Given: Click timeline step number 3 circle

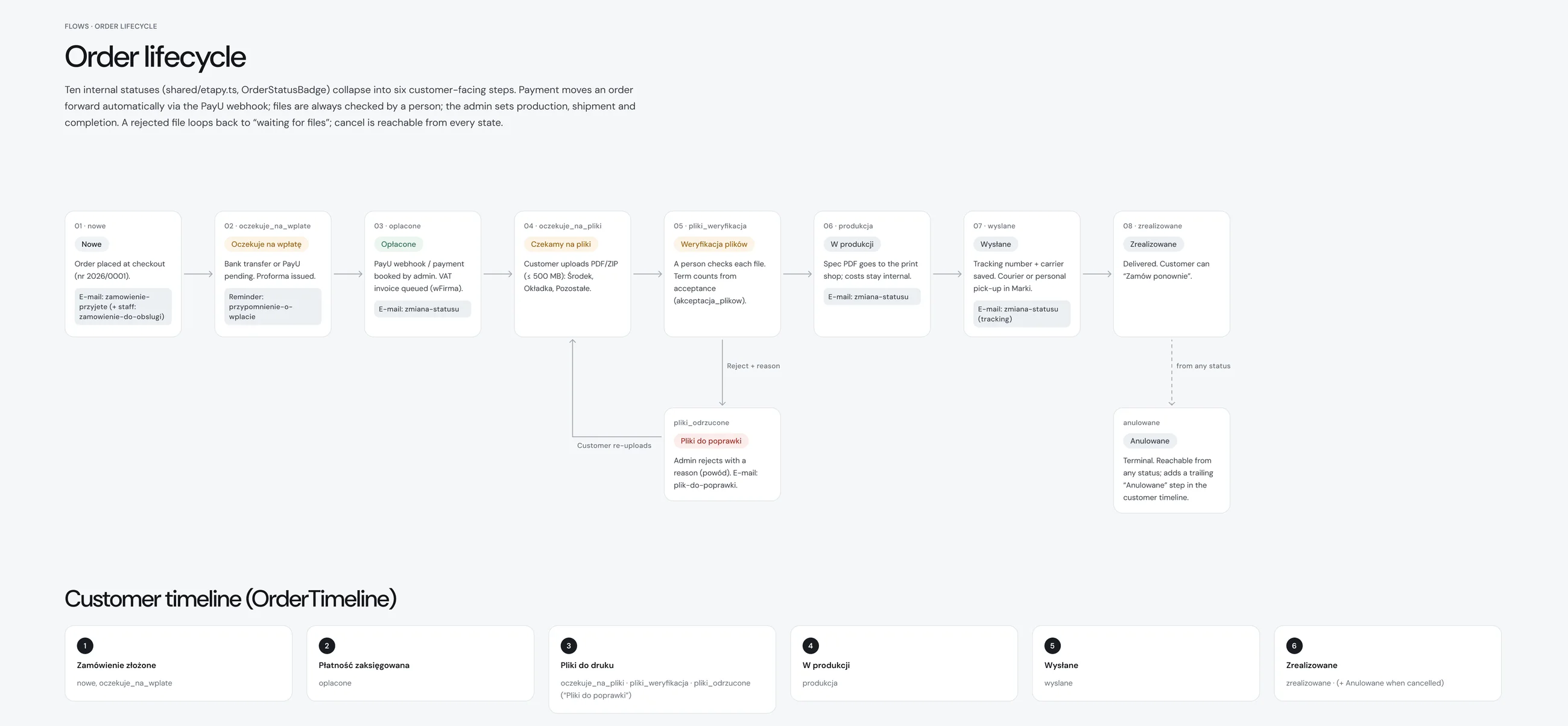Looking at the screenshot, I should [x=569, y=646].
